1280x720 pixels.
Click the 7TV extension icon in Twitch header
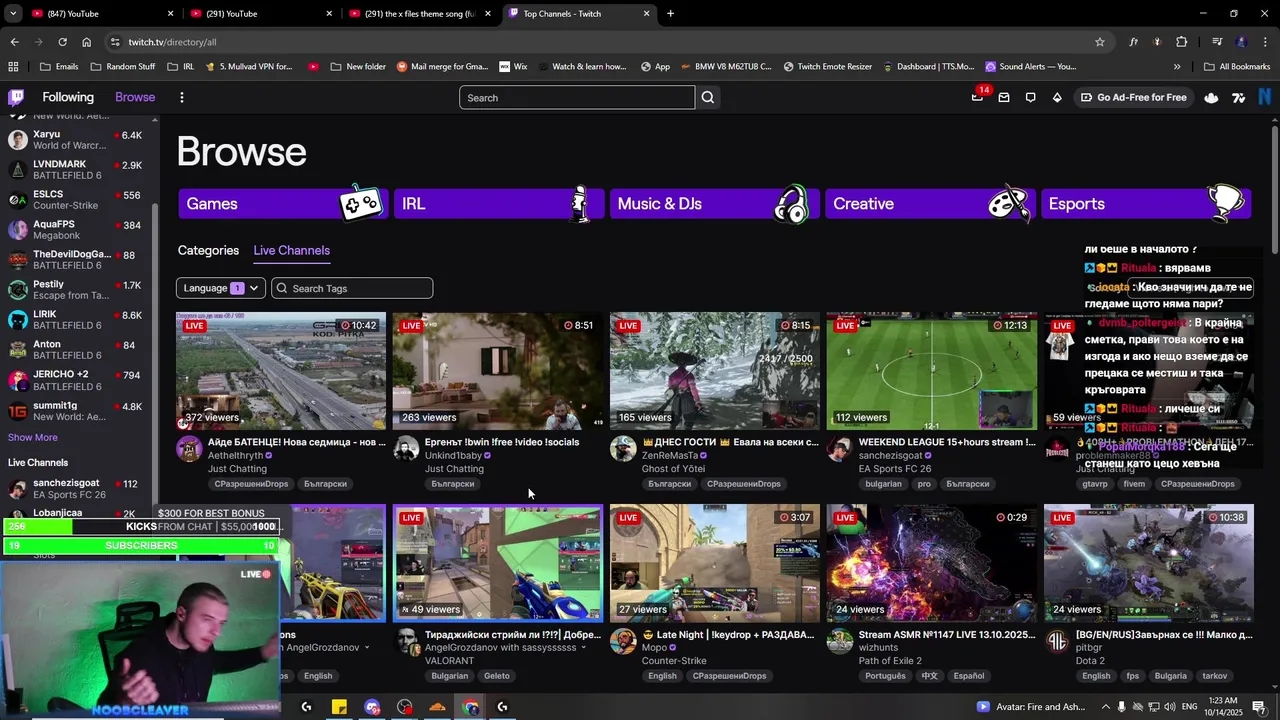1239,97
